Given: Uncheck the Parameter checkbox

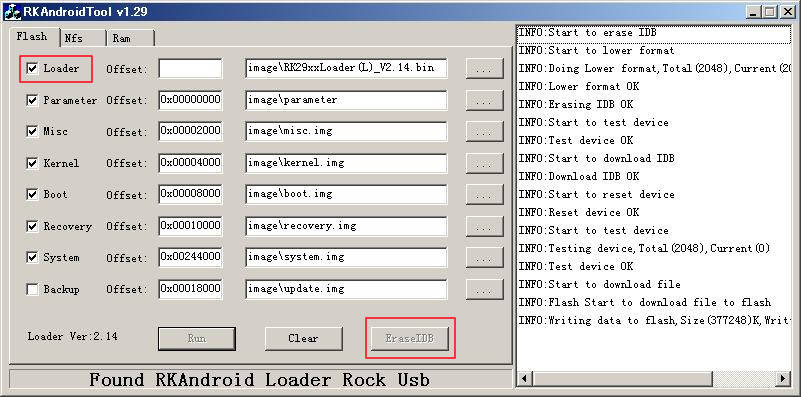Looking at the screenshot, I should pyautogui.click(x=33, y=100).
